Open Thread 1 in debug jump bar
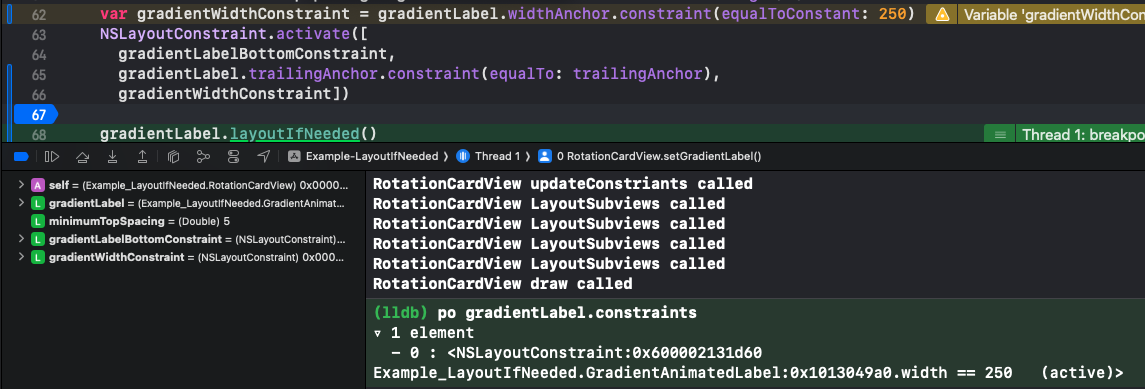The width and height of the screenshot is (1145, 389). point(489,156)
